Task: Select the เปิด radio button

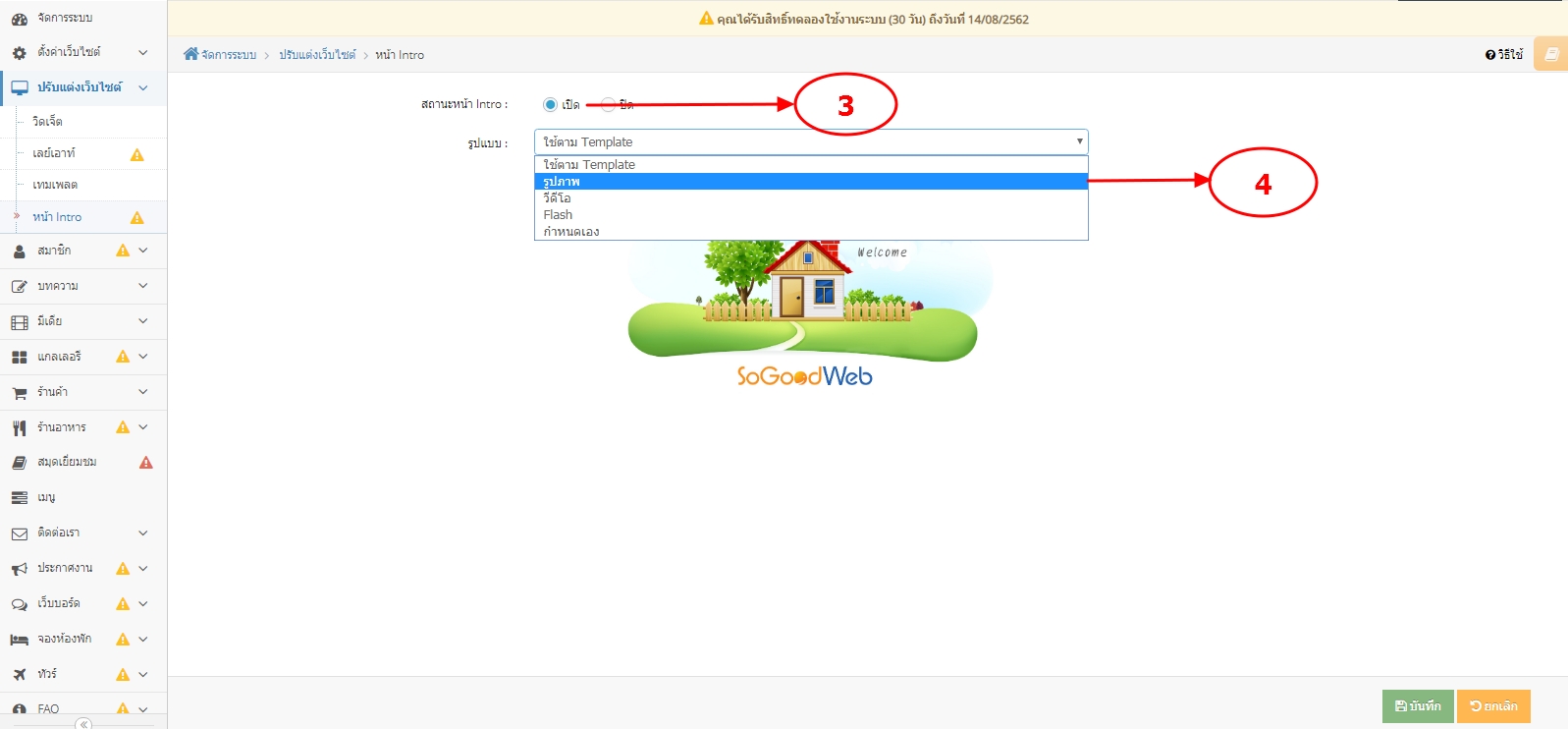Action: point(550,104)
